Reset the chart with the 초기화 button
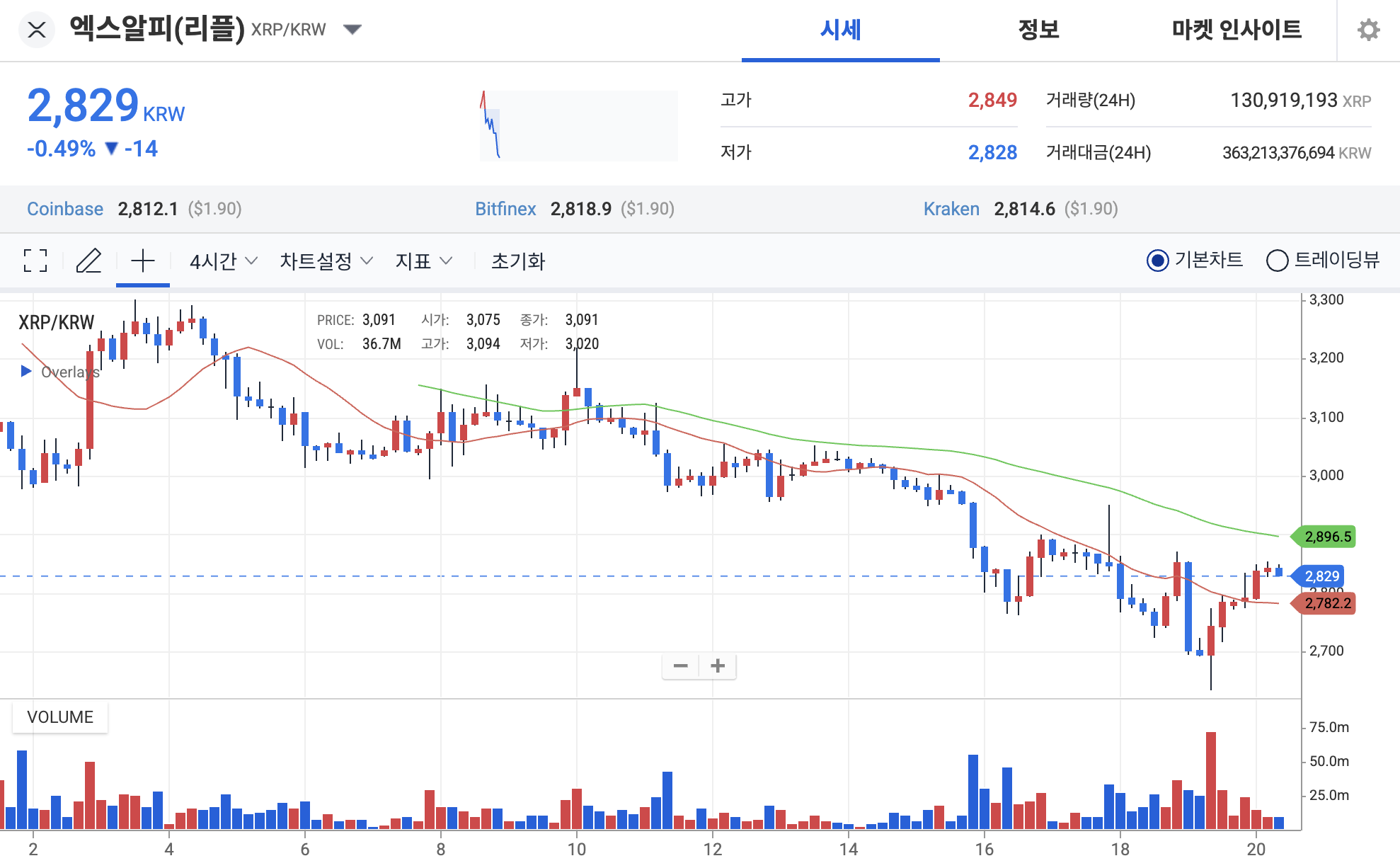This screenshot has height=868, width=1400. pos(518,261)
